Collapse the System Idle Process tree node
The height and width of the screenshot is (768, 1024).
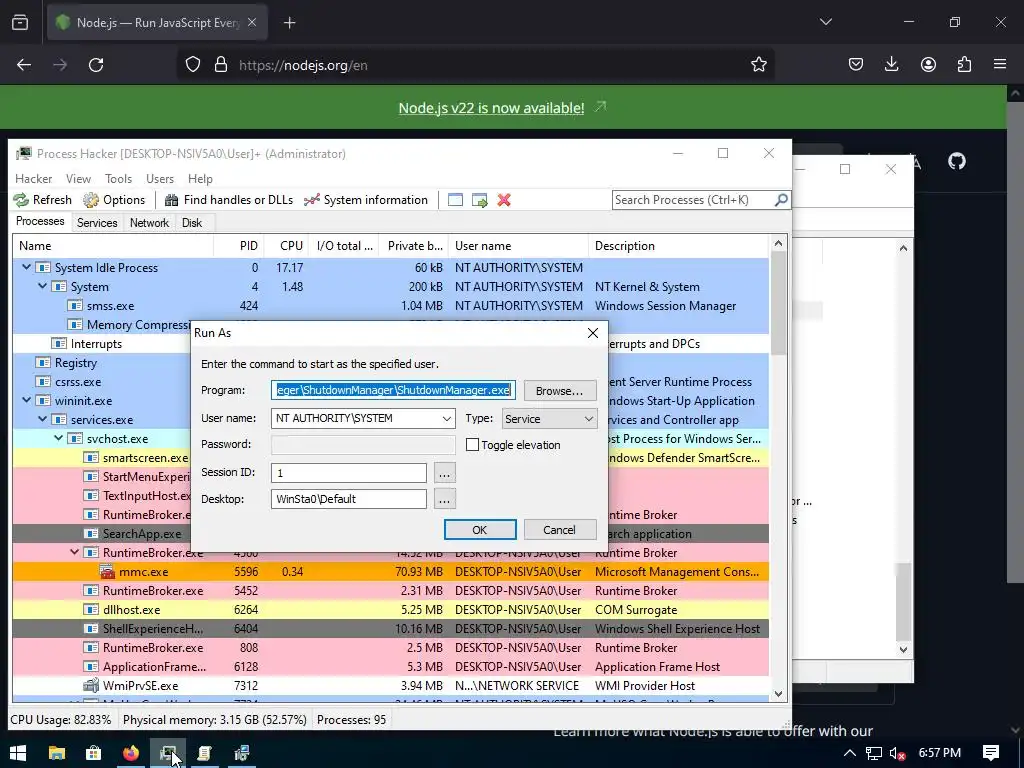26,267
